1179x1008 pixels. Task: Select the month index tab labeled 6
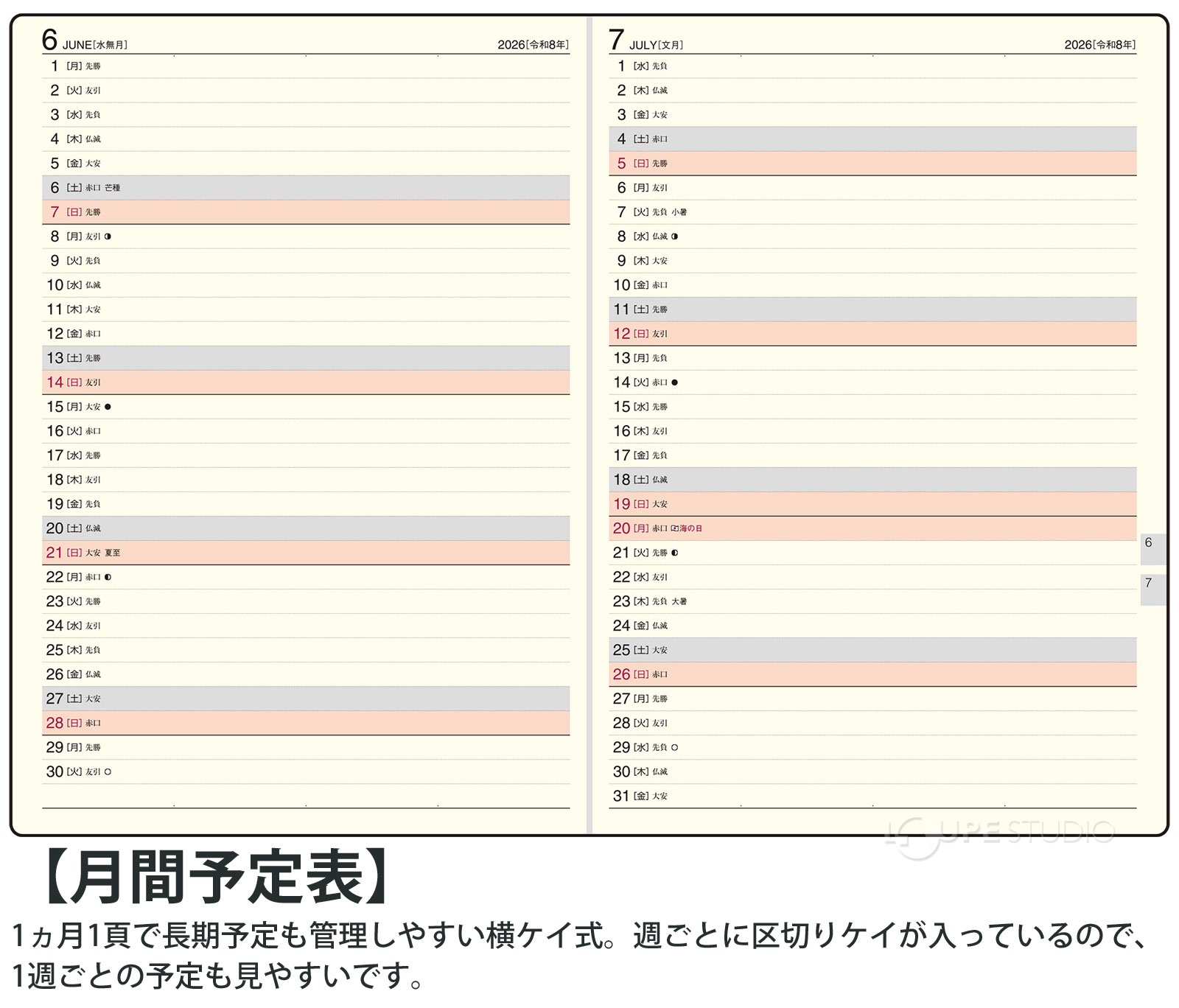tap(1151, 548)
